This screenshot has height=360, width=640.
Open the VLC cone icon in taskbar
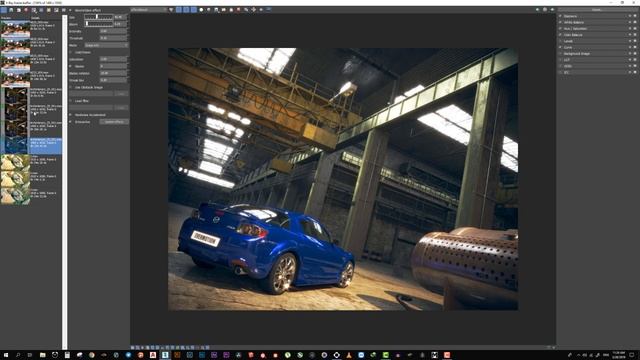[349, 355]
